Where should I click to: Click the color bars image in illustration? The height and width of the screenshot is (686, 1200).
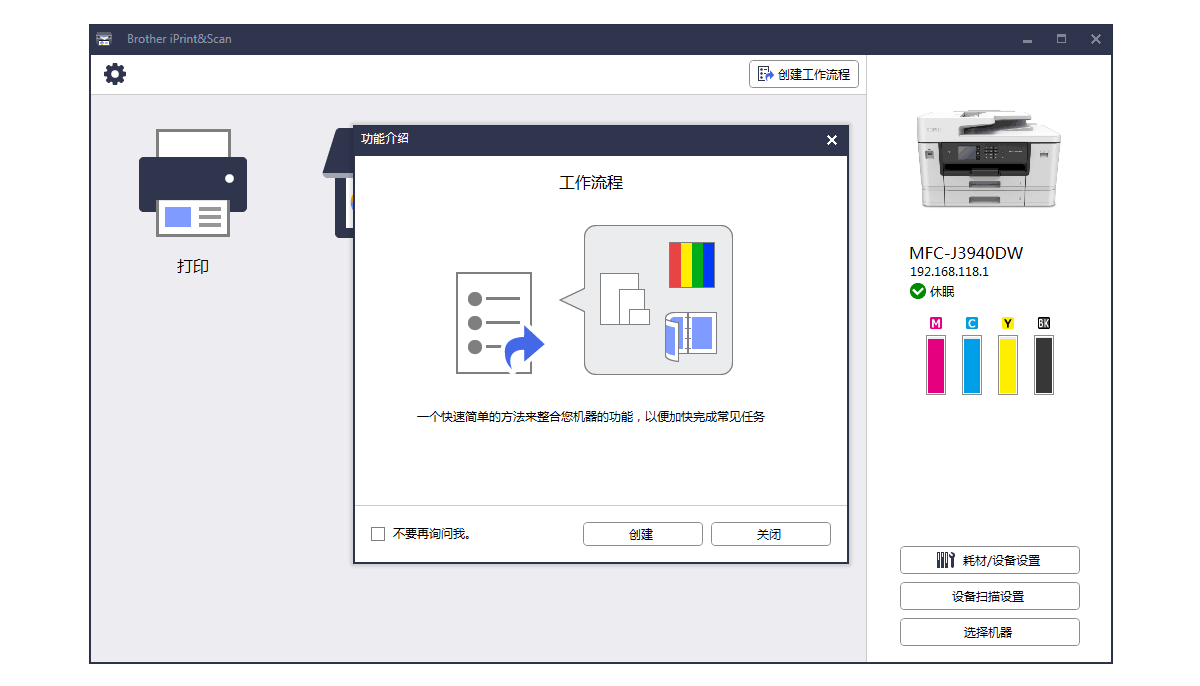(692, 265)
